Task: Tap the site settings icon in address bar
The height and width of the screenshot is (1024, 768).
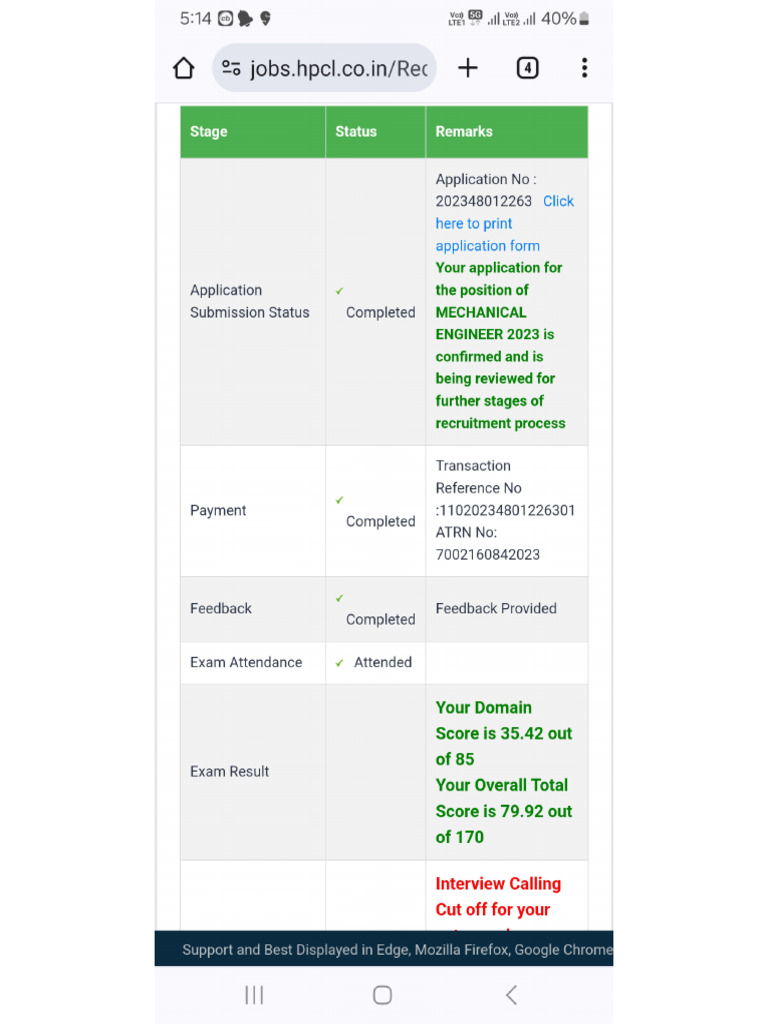Action: point(231,68)
